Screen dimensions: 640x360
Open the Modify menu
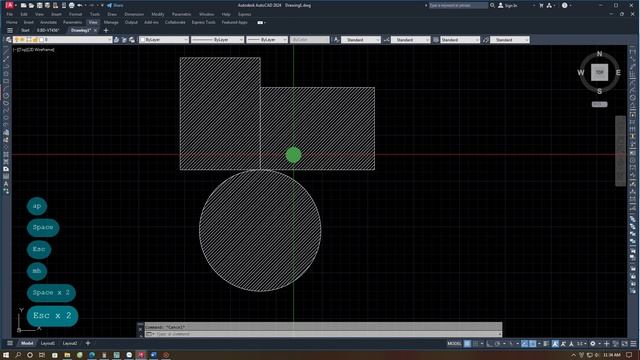[158, 14]
